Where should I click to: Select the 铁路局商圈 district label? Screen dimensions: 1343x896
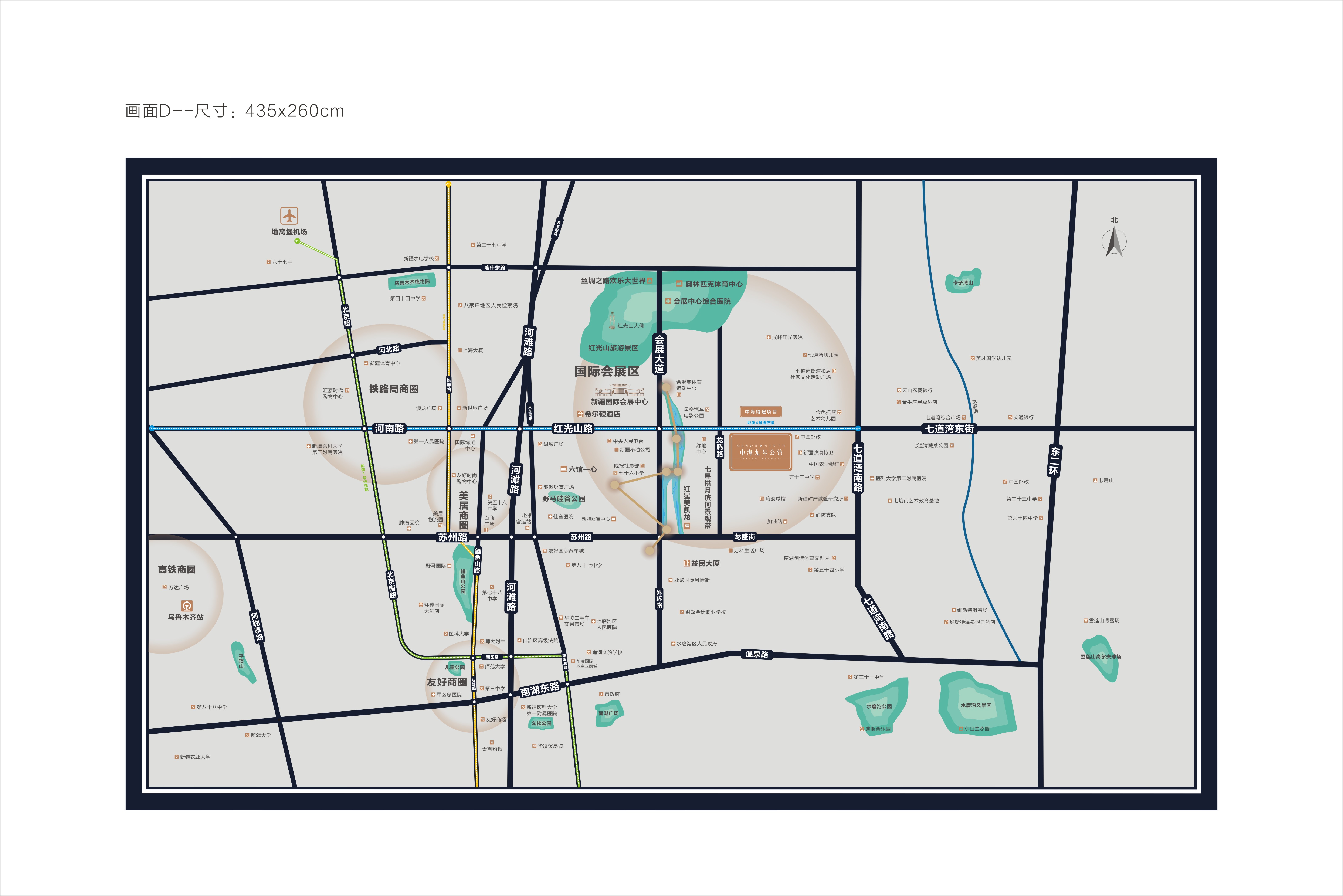click(x=394, y=389)
